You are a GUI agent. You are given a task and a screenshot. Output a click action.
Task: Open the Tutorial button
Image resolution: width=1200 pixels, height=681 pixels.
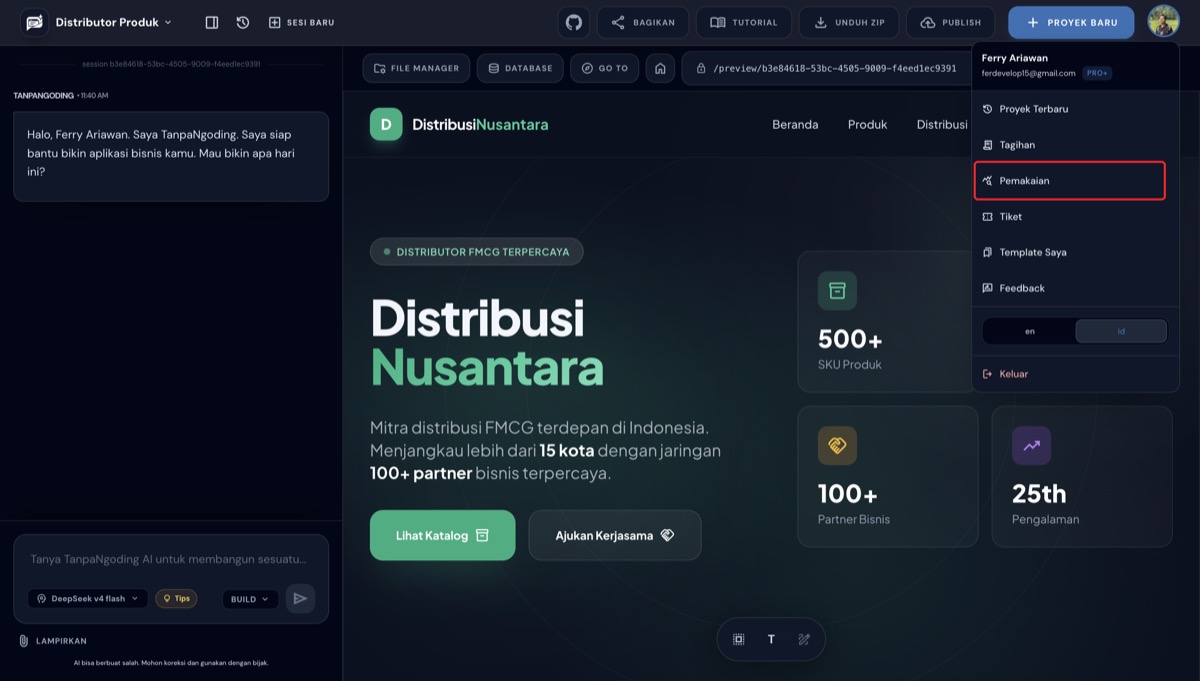[744, 22]
